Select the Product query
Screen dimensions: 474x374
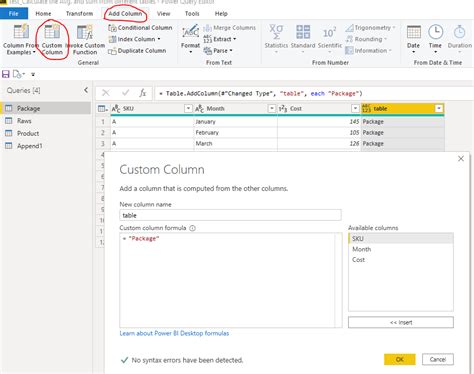46,133
